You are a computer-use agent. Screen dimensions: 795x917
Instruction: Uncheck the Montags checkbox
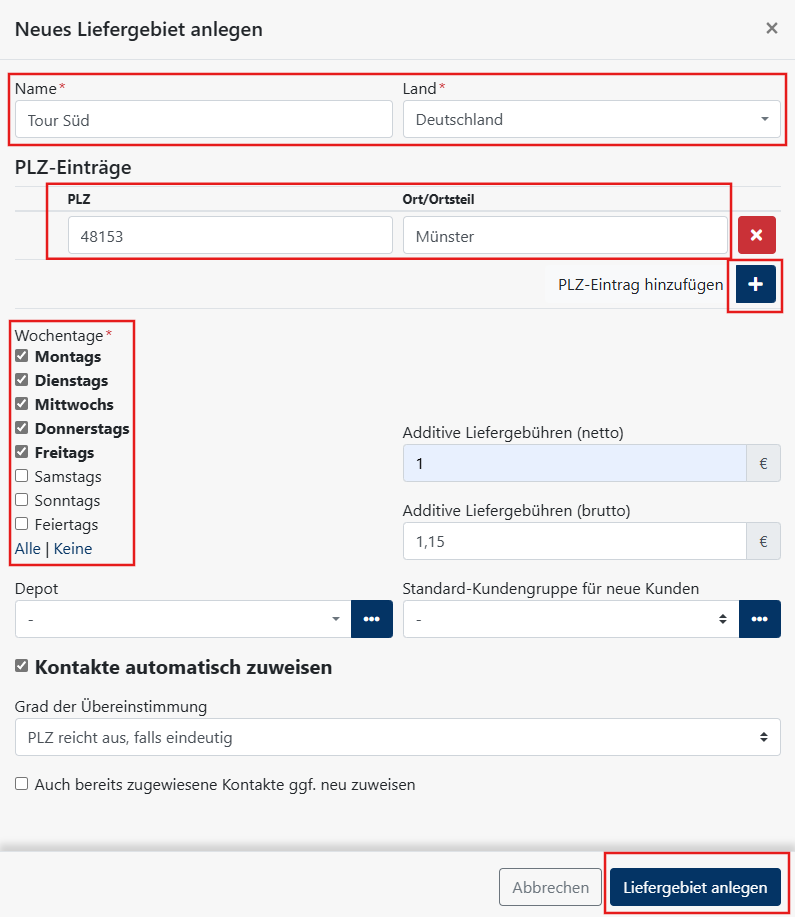pos(22,356)
